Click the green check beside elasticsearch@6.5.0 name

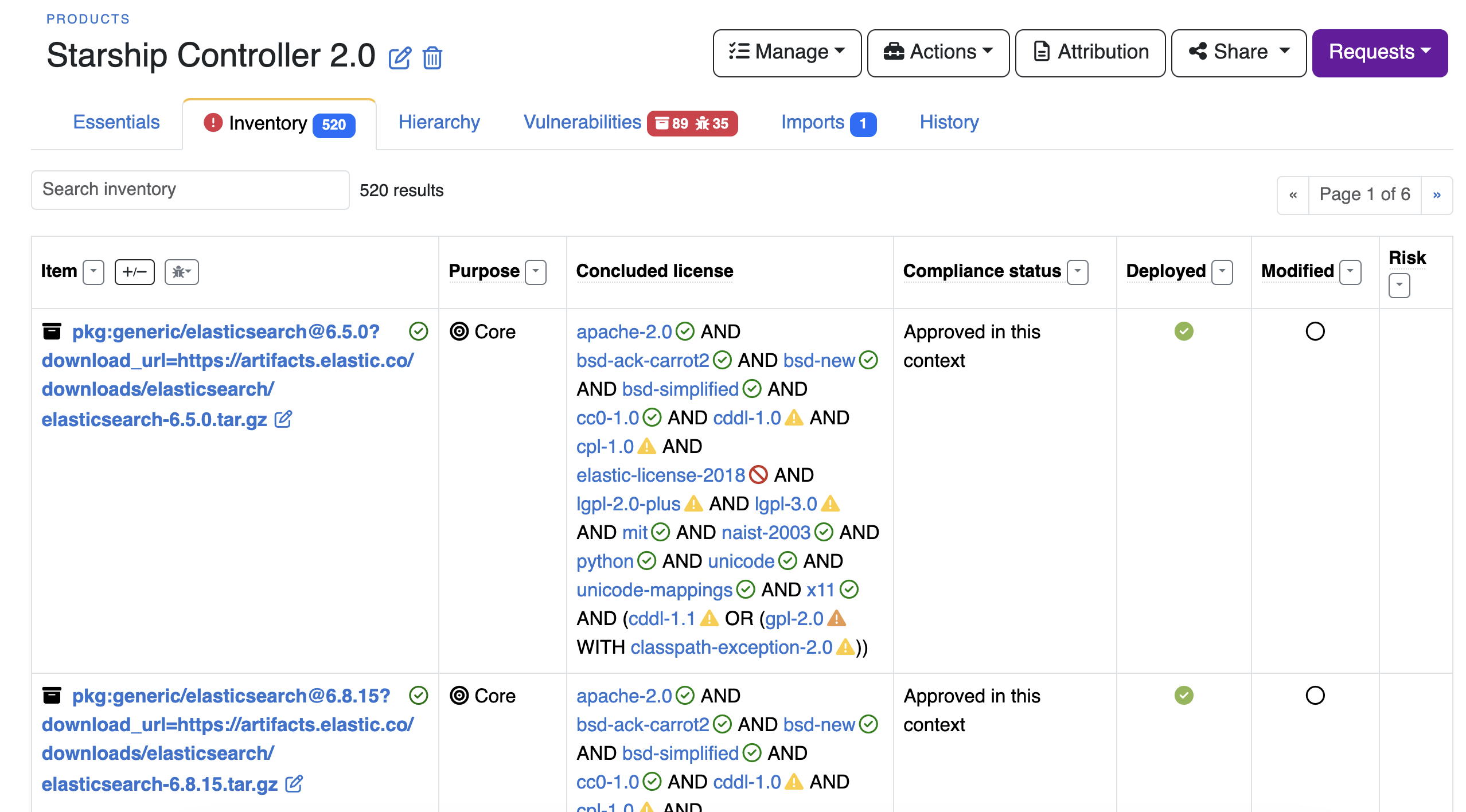pos(419,331)
